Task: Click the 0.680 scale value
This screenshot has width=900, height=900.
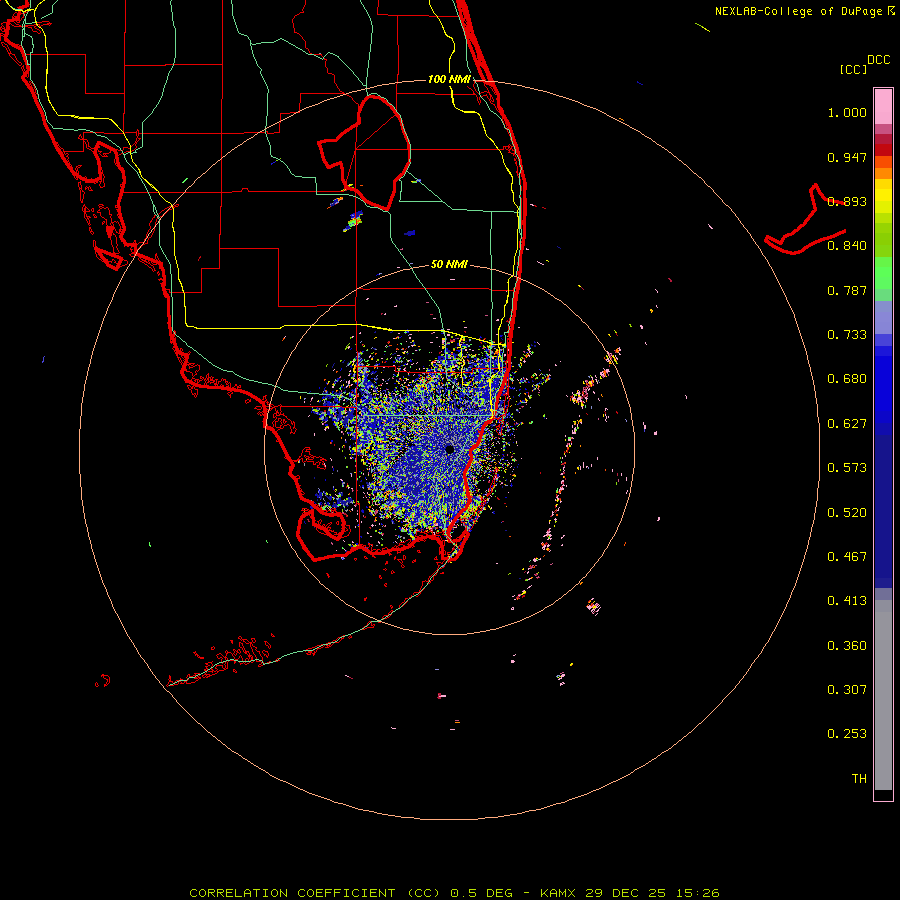Action: [847, 379]
